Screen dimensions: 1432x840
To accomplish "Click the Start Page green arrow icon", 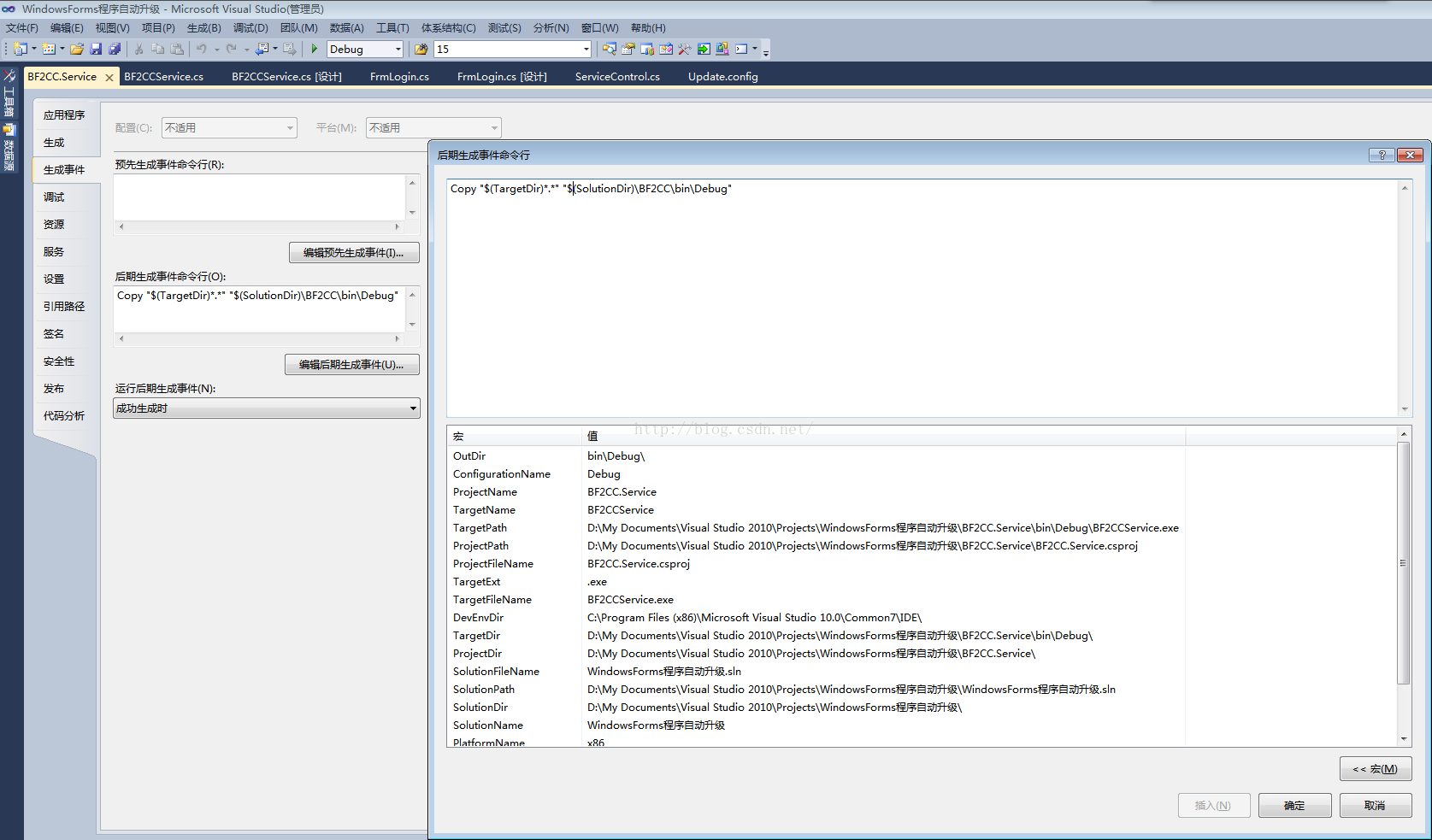I will [x=704, y=49].
